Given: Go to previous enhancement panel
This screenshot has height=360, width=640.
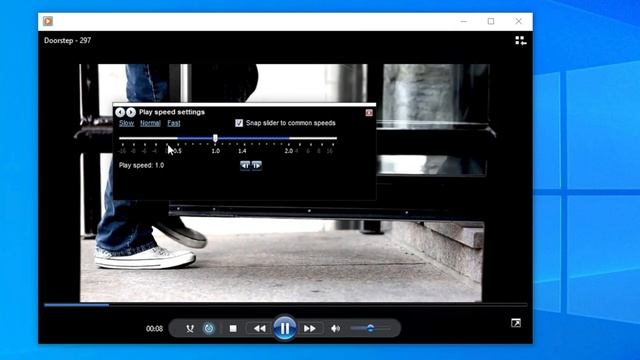Looking at the screenshot, I should [x=120, y=112].
